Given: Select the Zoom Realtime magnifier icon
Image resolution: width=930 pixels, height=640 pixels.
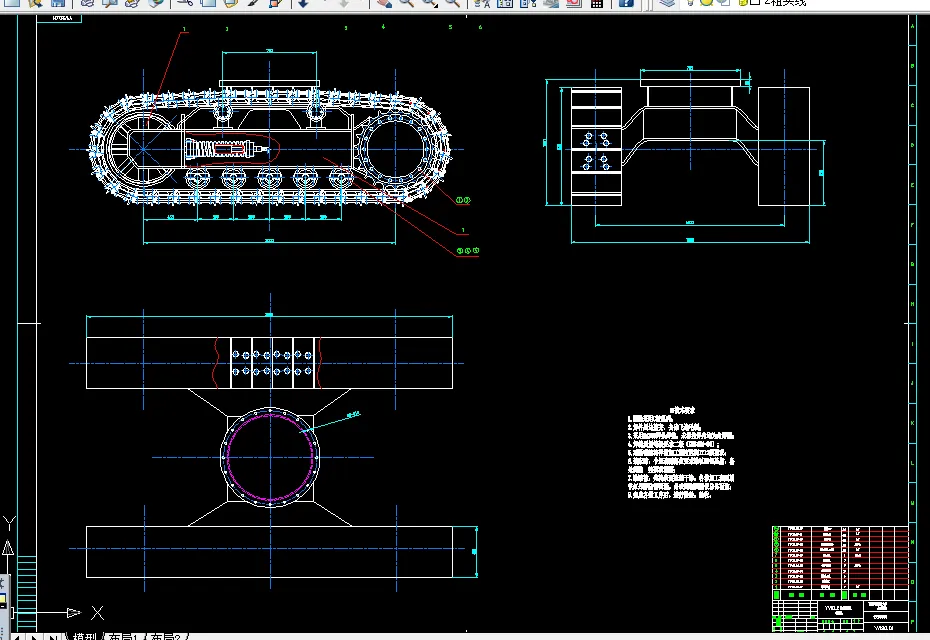Looking at the screenshot, I should pos(406,2).
